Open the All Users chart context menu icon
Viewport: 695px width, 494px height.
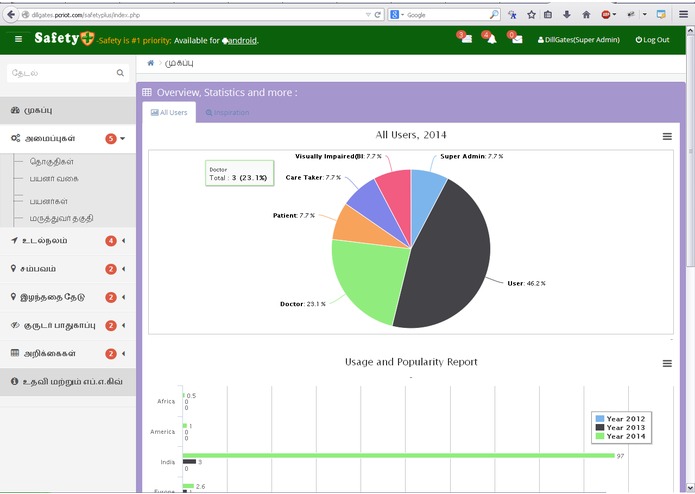coord(667,136)
